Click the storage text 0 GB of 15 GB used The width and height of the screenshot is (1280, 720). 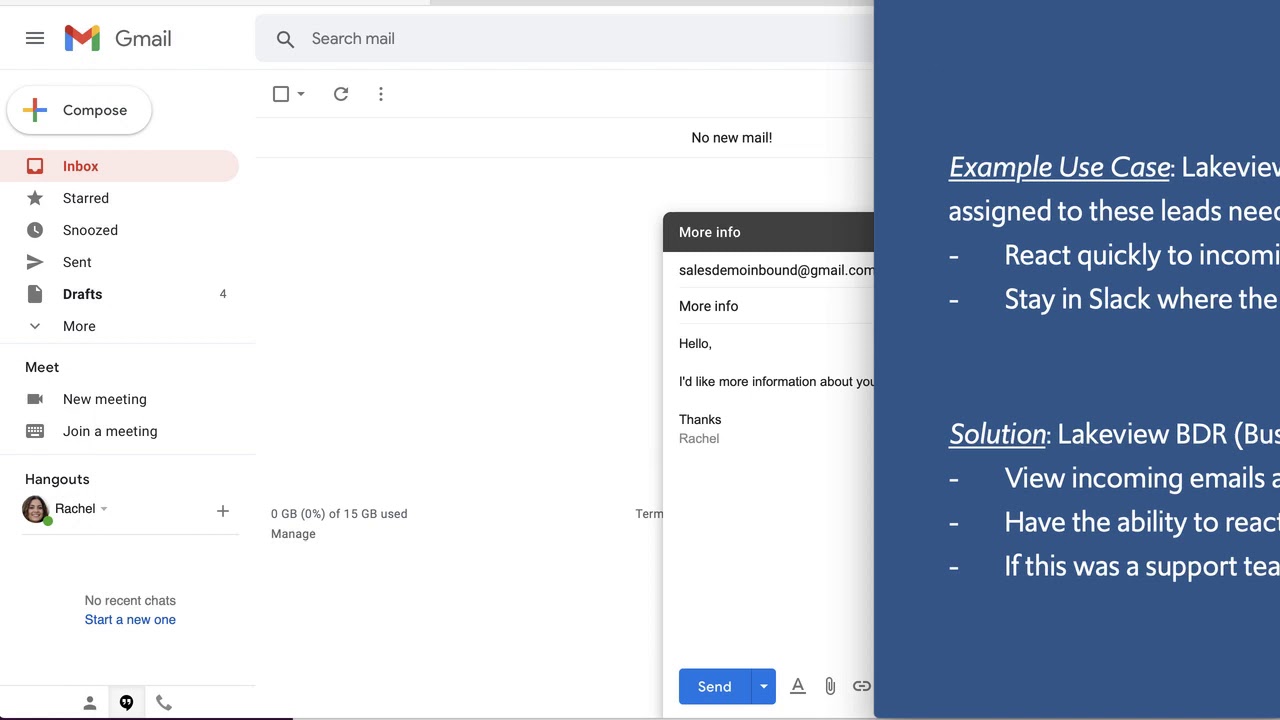339,514
